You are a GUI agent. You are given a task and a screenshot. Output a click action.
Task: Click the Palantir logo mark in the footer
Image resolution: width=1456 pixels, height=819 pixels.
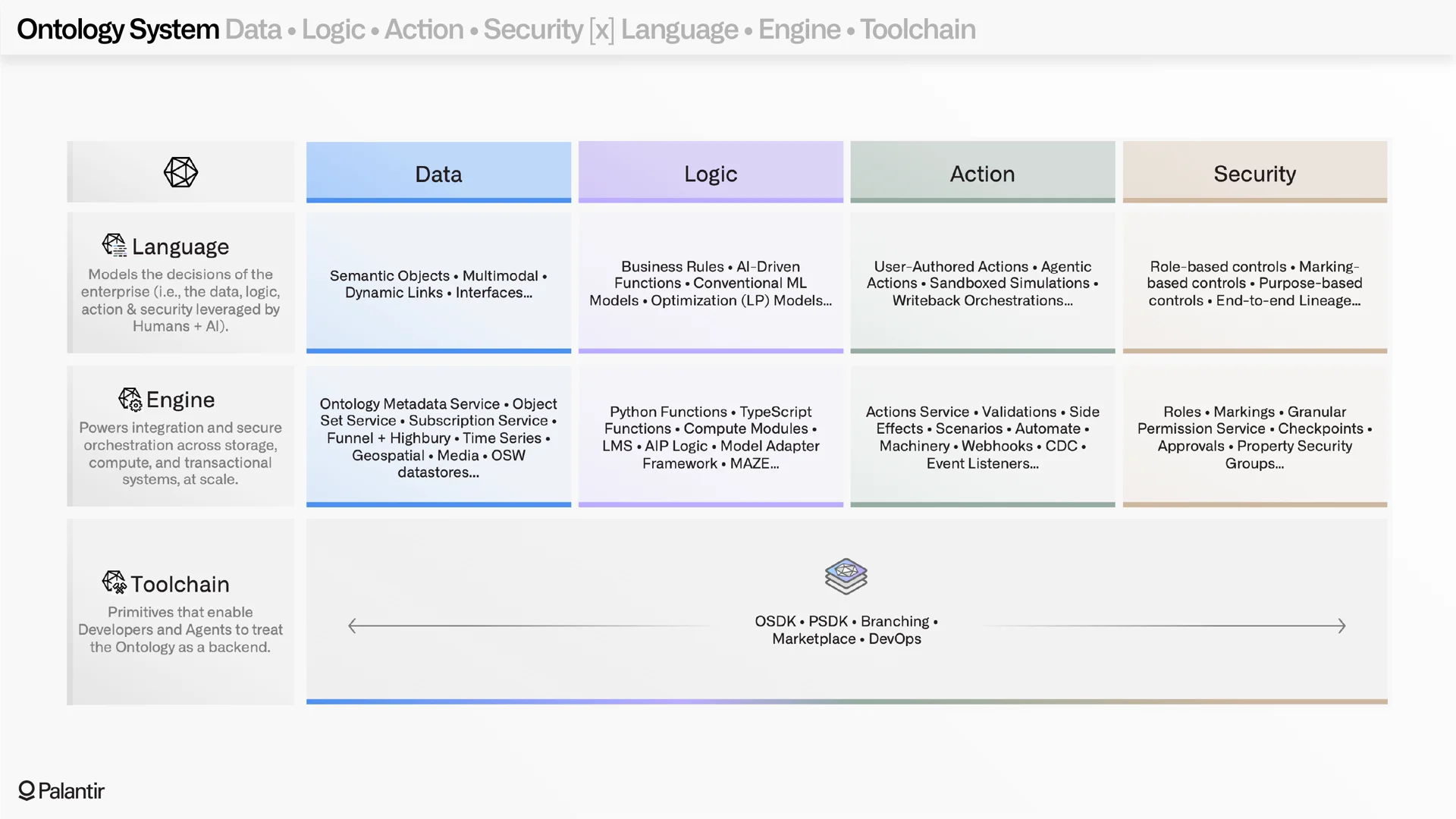pyautogui.click(x=25, y=791)
